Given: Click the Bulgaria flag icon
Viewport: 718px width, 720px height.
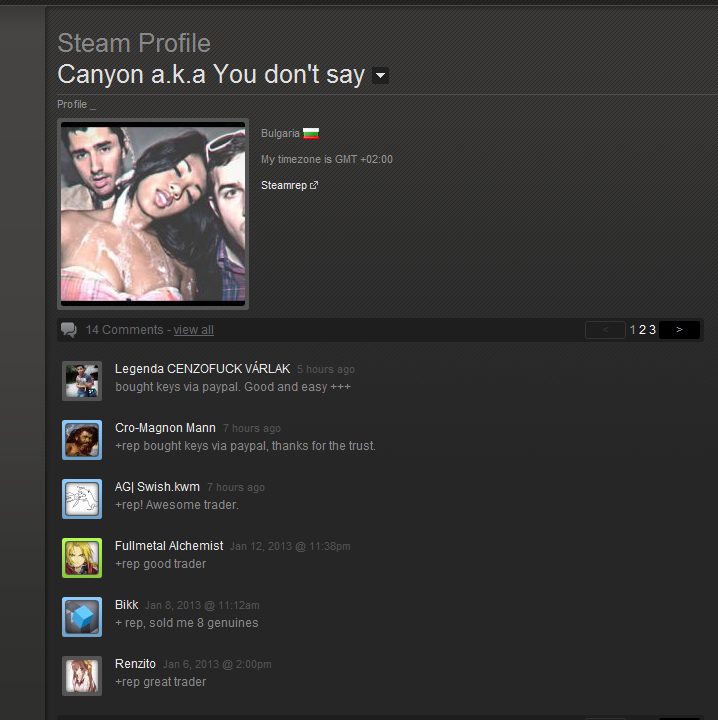Looking at the screenshot, I should (311, 134).
